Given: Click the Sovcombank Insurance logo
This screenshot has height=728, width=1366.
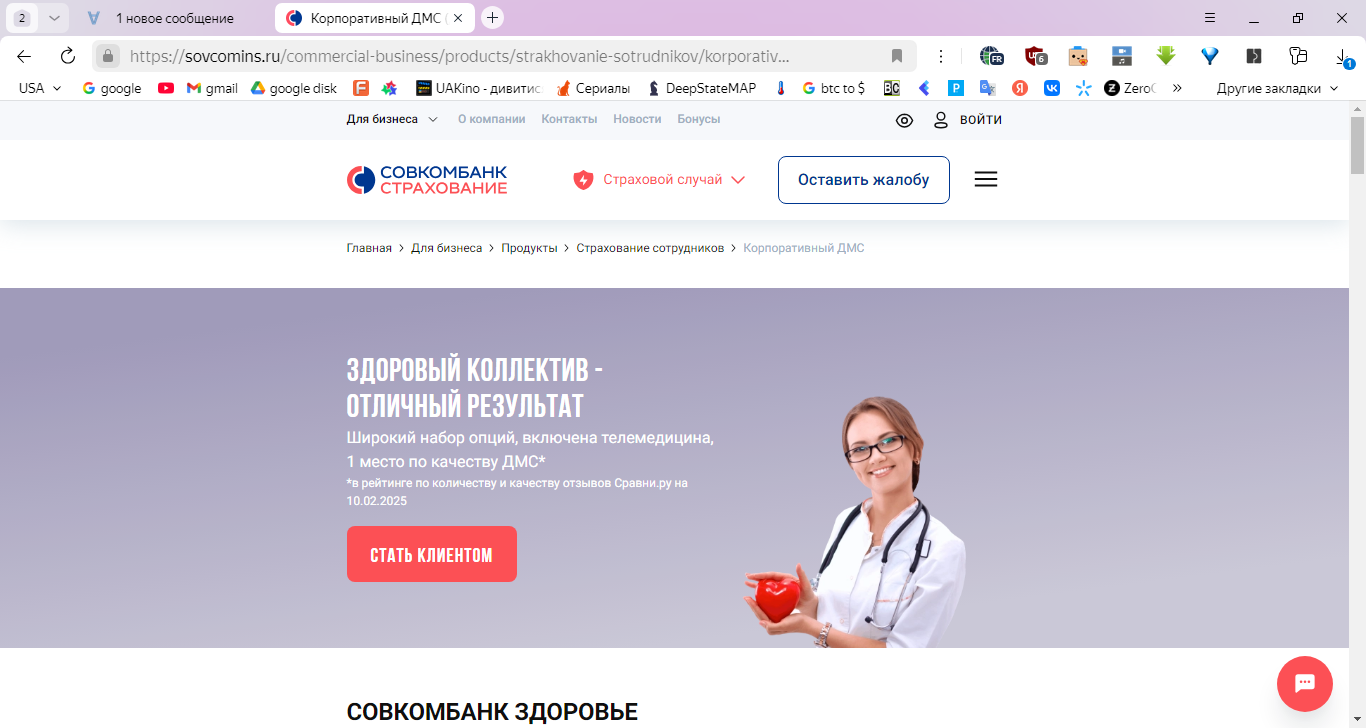Looking at the screenshot, I should tap(427, 180).
